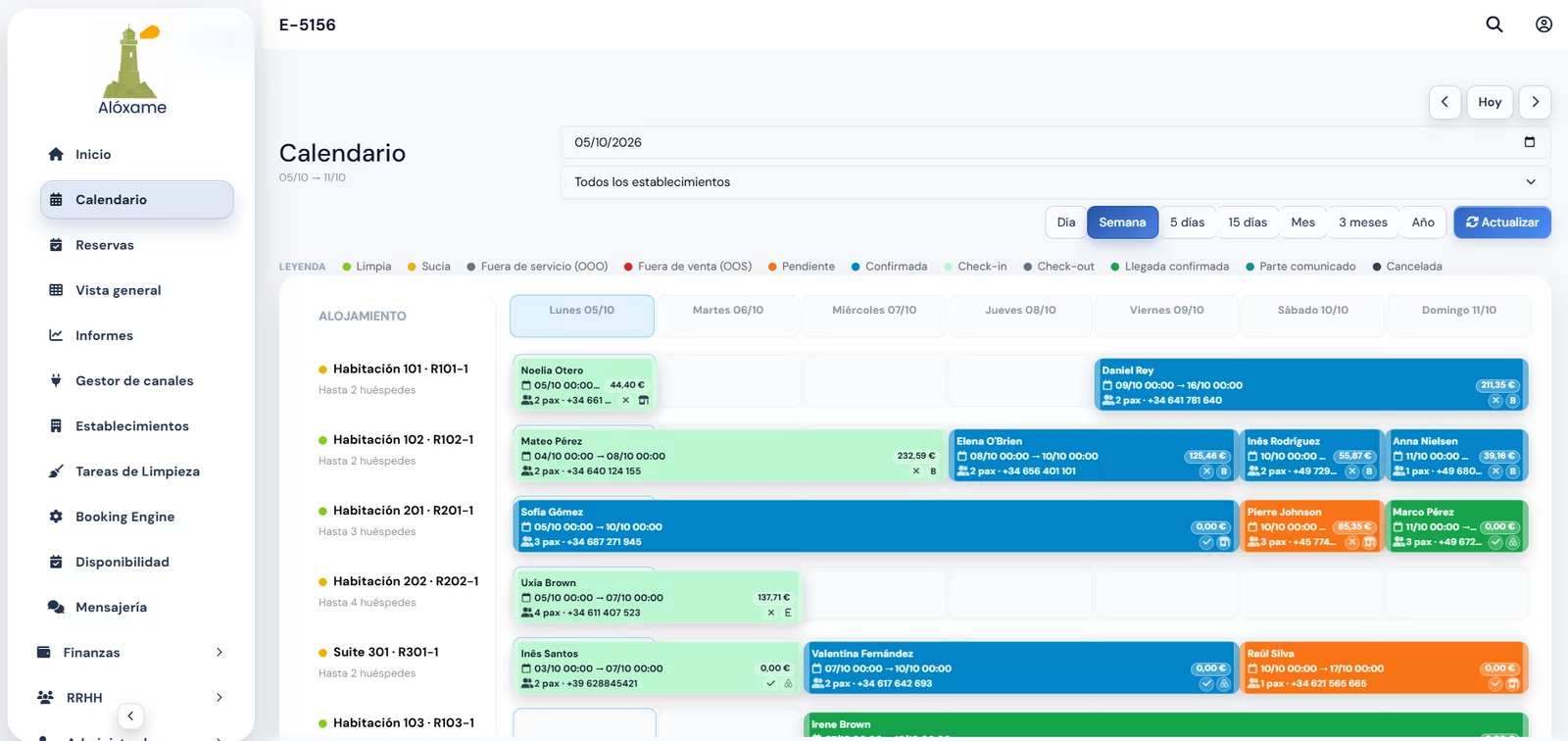This screenshot has width=1568, height=741.
Task: Go to the previous week with left arrow
Action: point(1445,102)
